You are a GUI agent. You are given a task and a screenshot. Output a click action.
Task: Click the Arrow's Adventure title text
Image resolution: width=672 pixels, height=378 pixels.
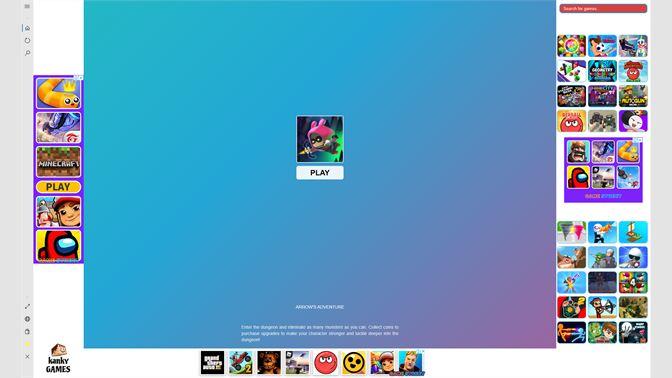pyautogui.click(x=320, y=307)
